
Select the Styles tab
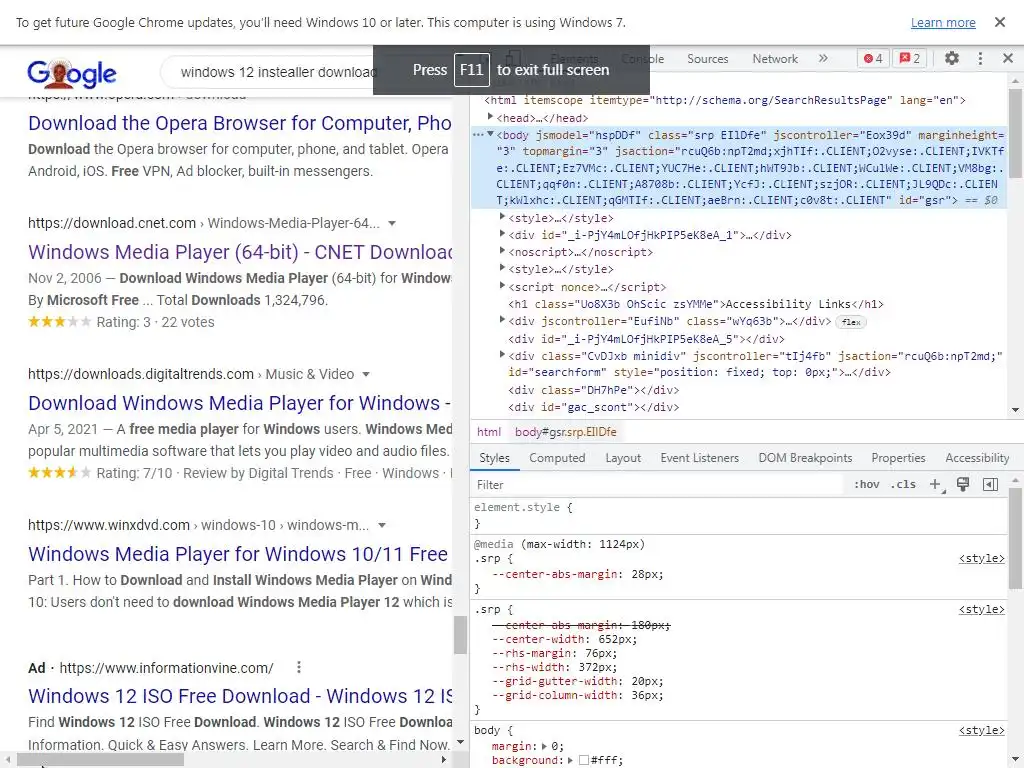point(494,458)
